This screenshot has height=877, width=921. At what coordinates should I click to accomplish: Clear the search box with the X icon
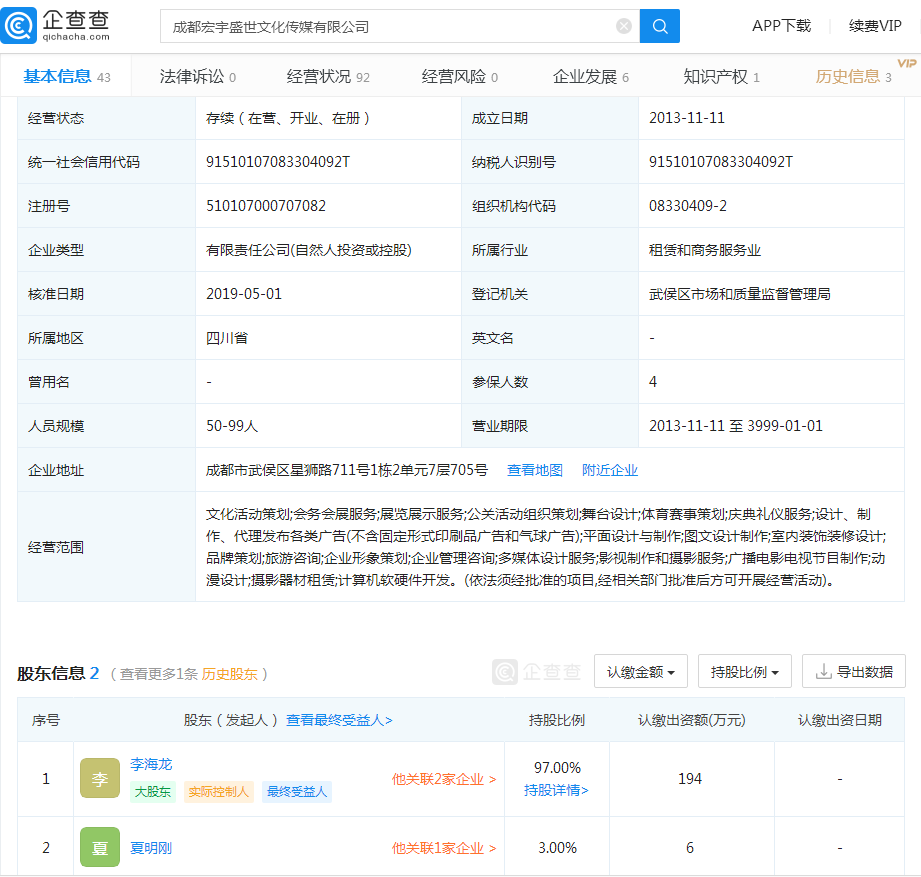pyautogui.click(x=624, y=26)
